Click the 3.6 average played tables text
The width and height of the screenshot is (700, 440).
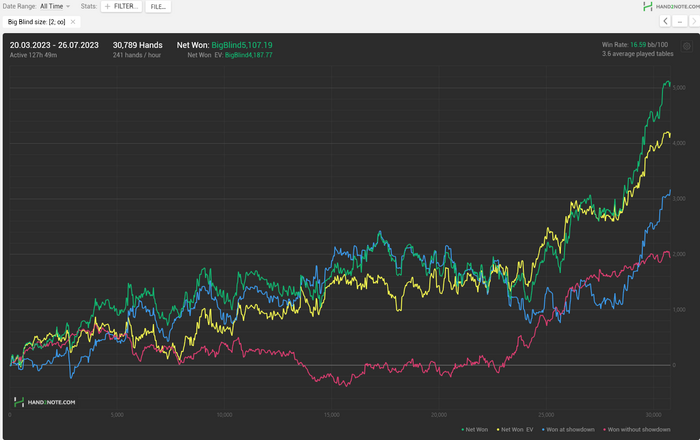pos(637,54)
